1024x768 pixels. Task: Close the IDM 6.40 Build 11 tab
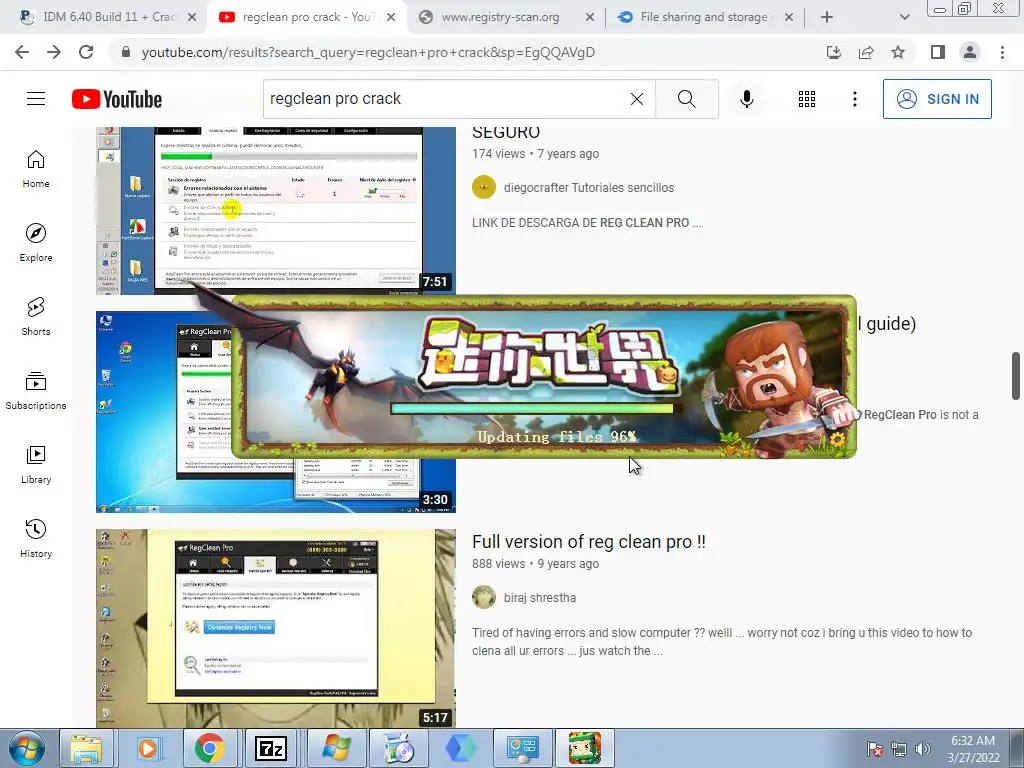point(192,17)
